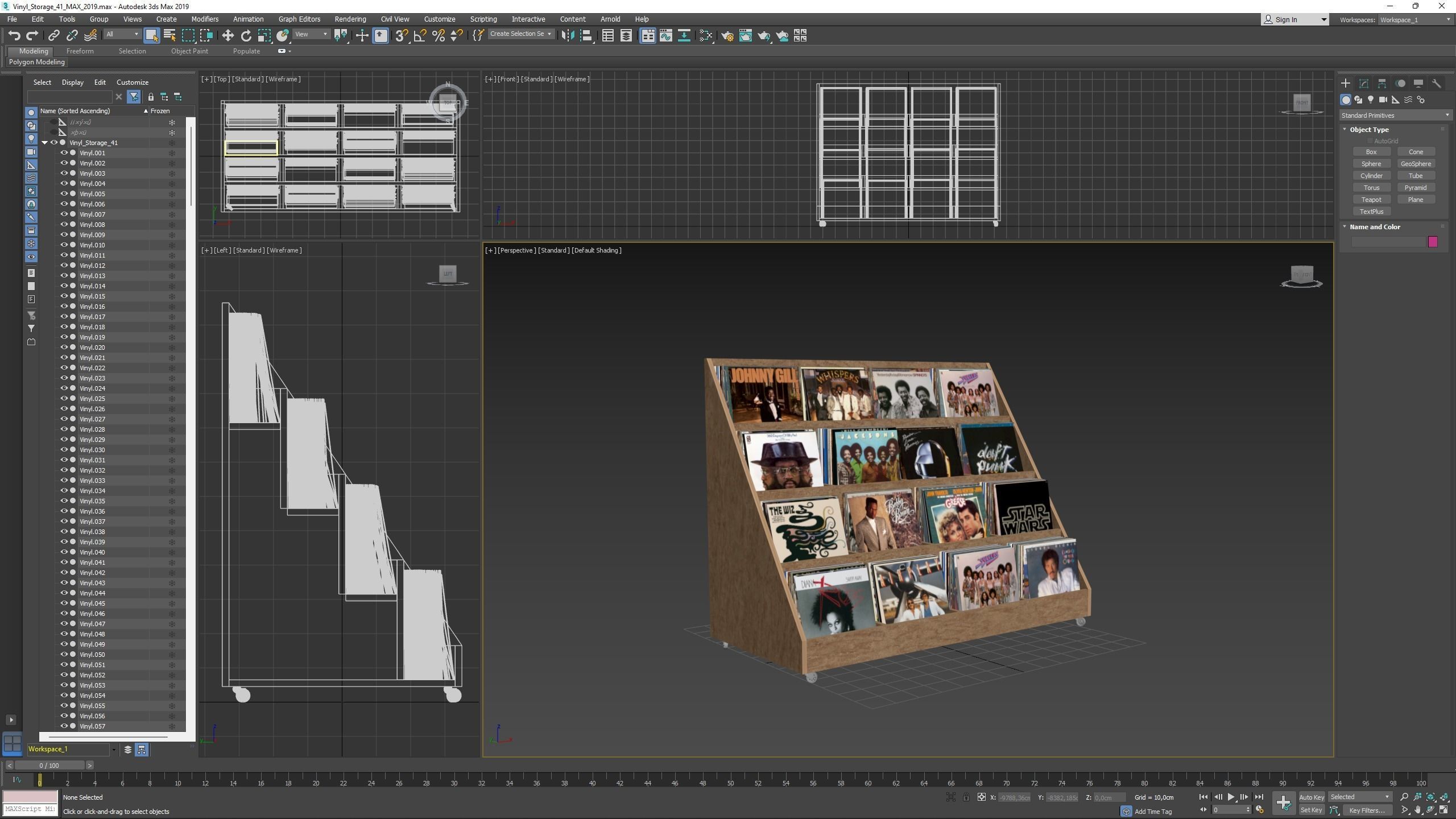Click the Undo arrow icon
Screen dimensions: 1456x819
pos(14,36)
